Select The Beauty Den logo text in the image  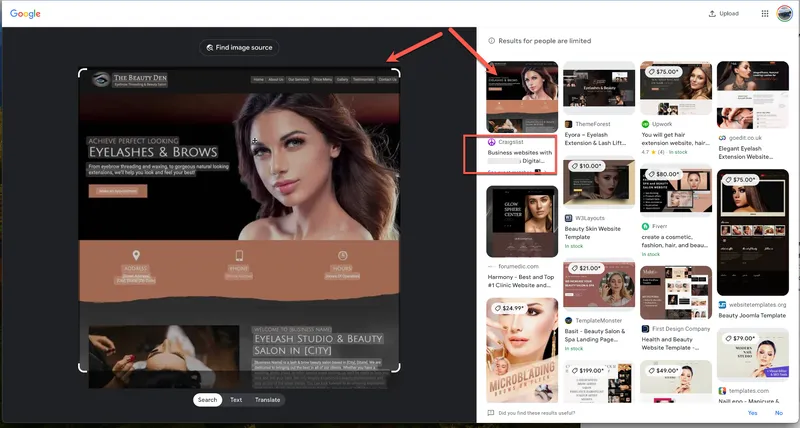(x=140, y=78)
